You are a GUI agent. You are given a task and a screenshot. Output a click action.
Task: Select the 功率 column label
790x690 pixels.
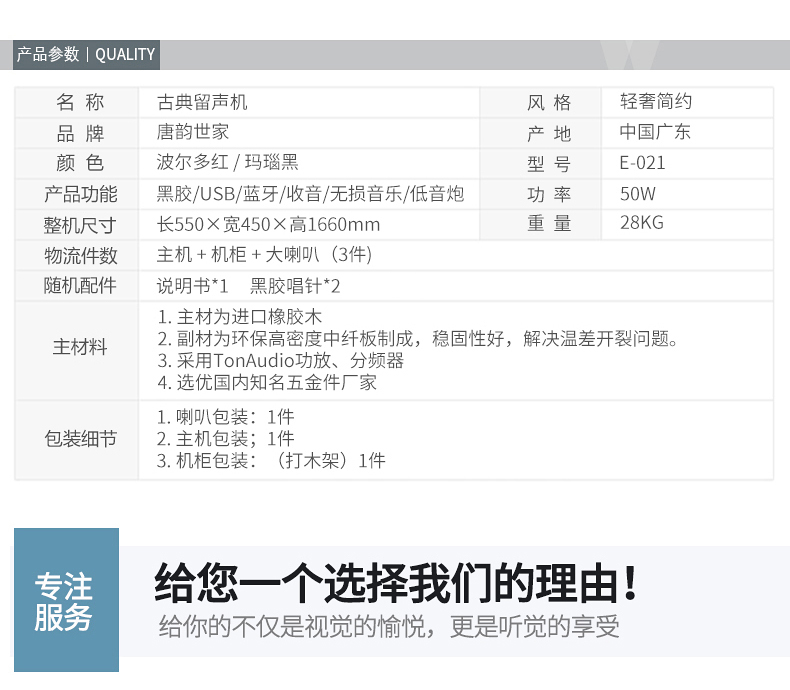click(549, 194)
